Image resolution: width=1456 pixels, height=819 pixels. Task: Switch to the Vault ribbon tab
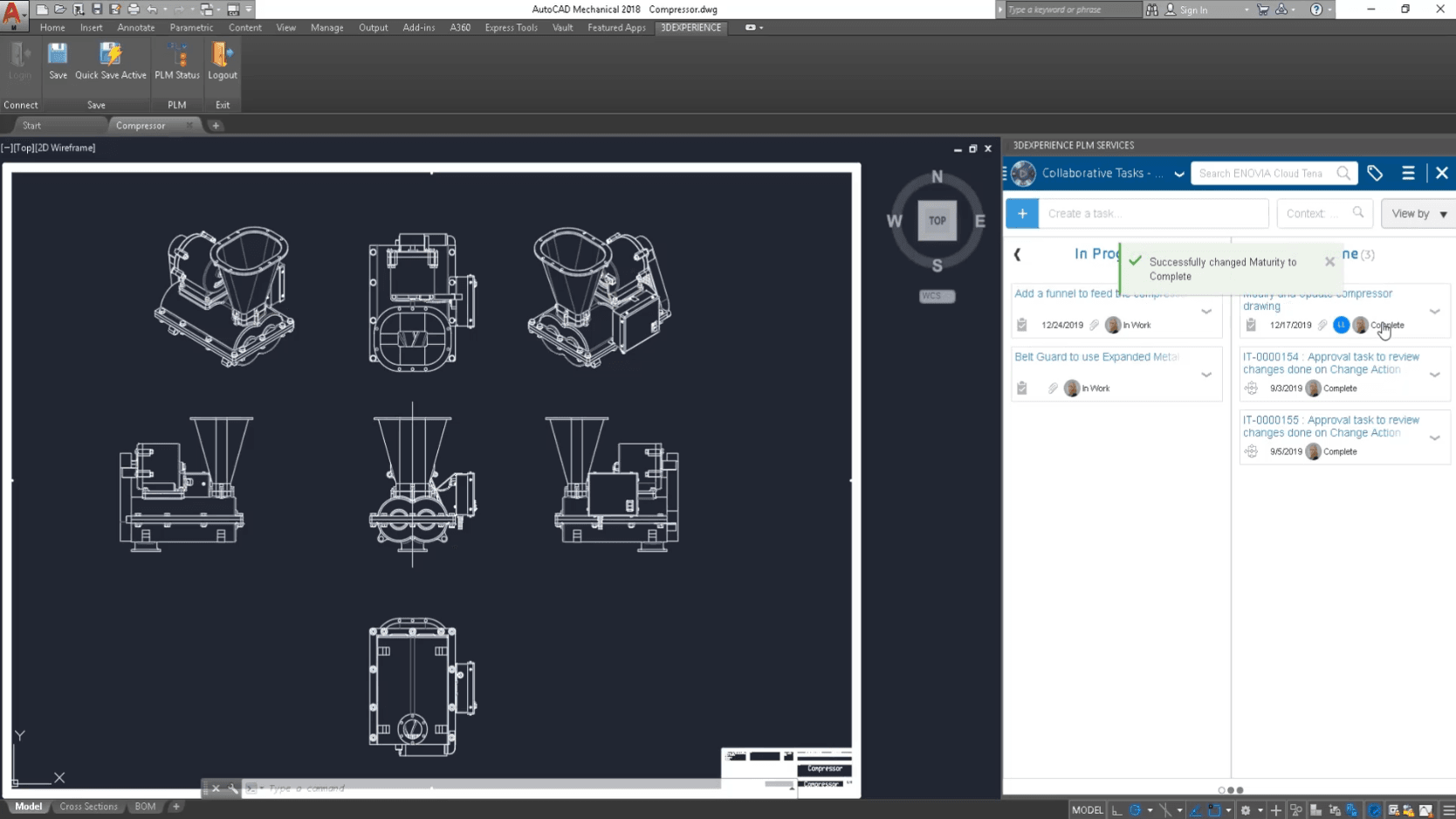(563, 27)
